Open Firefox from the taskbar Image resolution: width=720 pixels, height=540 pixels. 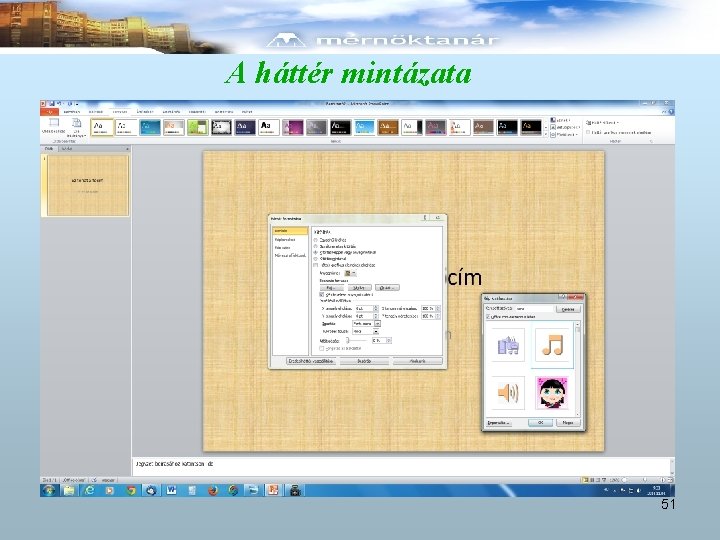point(213,490)
